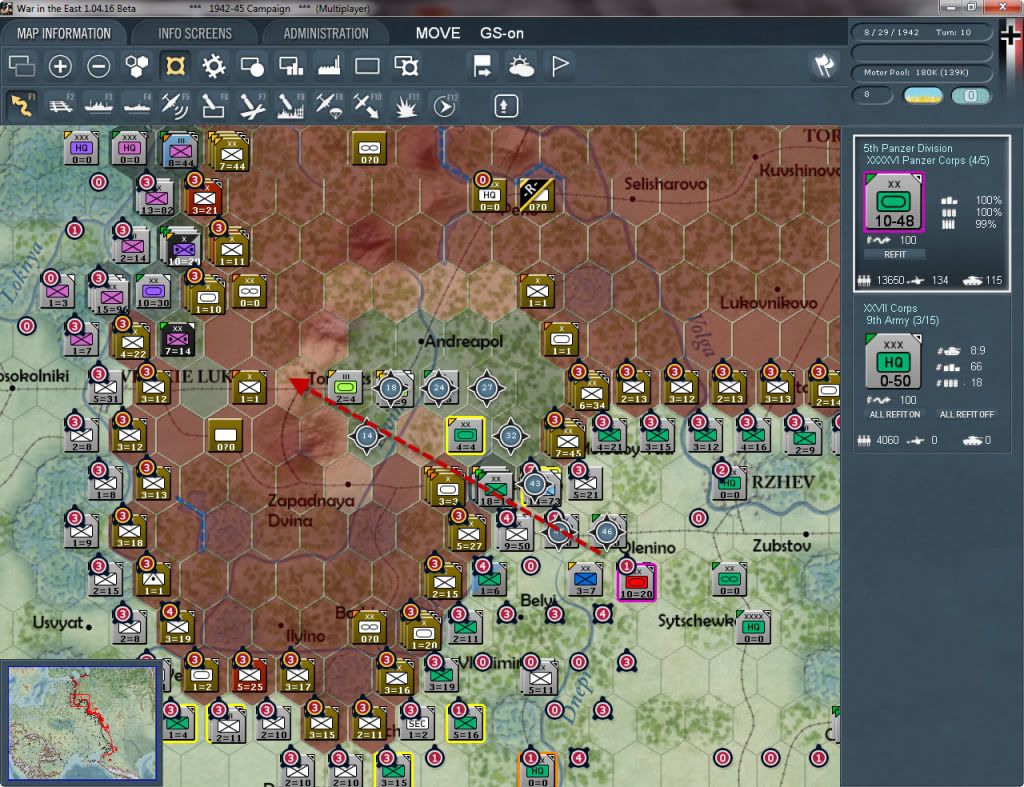This screenshot has height=787, width=1024.
Task: Select the air unit marker numbered 14
Action: [366, 436]
